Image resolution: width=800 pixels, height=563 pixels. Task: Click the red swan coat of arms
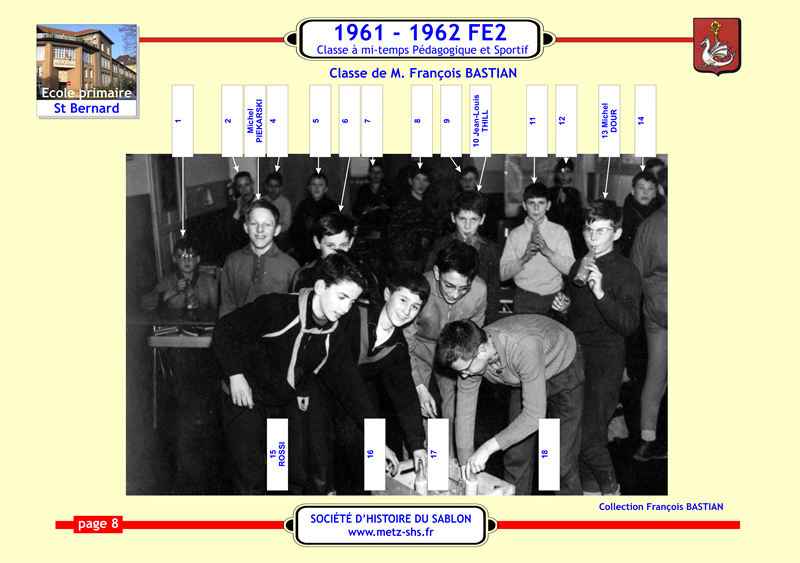716,46
